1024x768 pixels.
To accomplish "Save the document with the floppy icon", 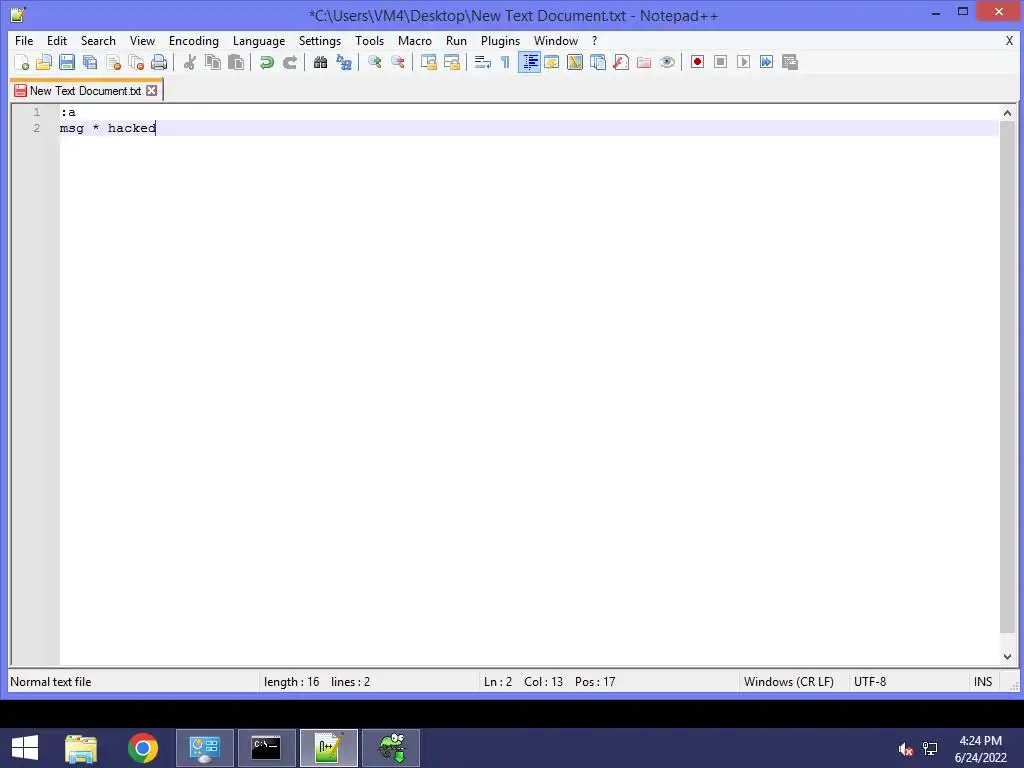I will (67, 62).
